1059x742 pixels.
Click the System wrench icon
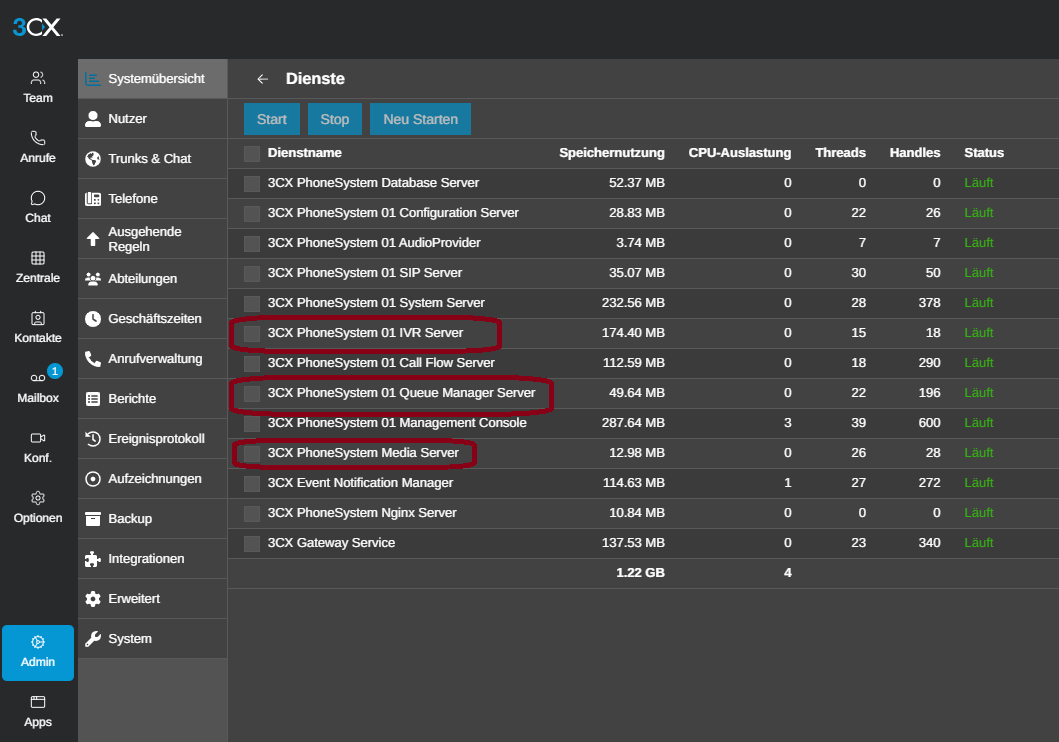click(93, 639)
